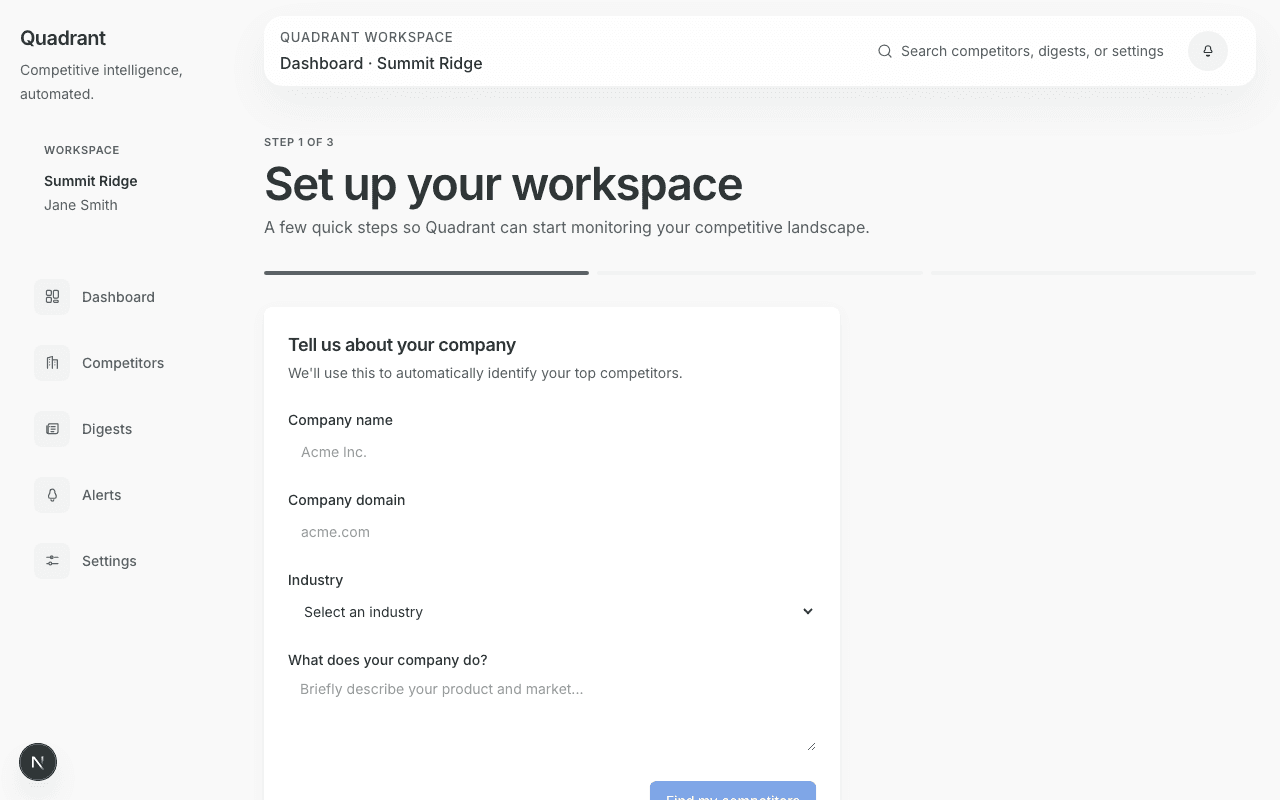Select the Settings sliders icon

point(52,561)
